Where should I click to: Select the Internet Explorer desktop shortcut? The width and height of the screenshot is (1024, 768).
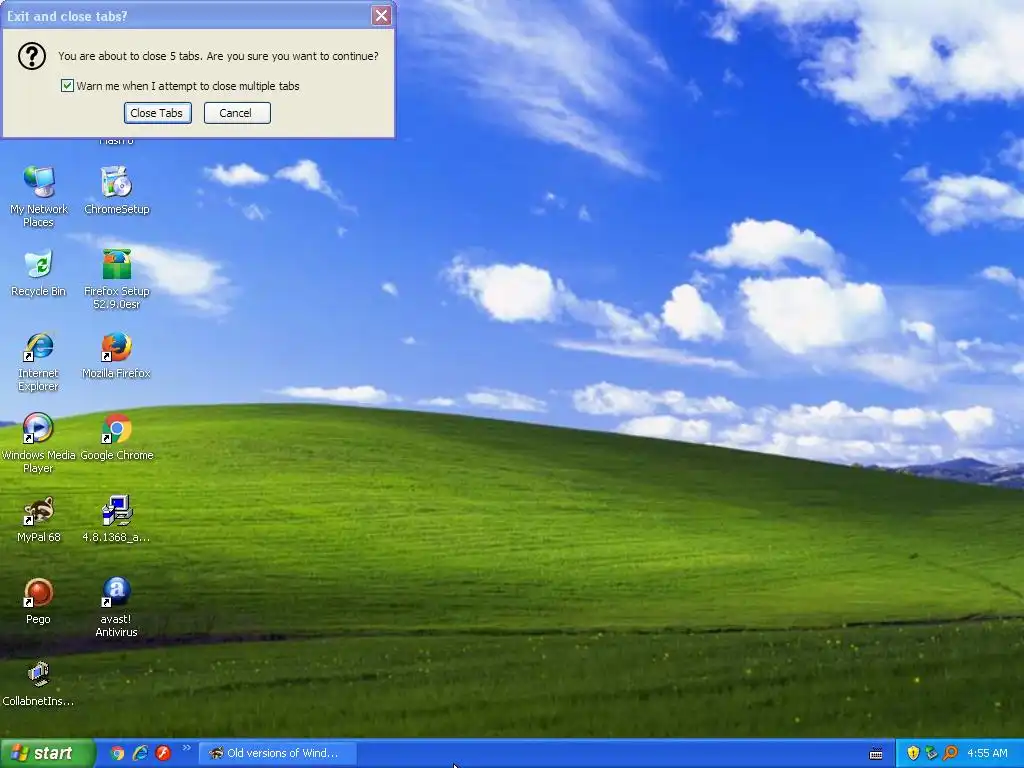pyautogui.click(x=39, y=361)
